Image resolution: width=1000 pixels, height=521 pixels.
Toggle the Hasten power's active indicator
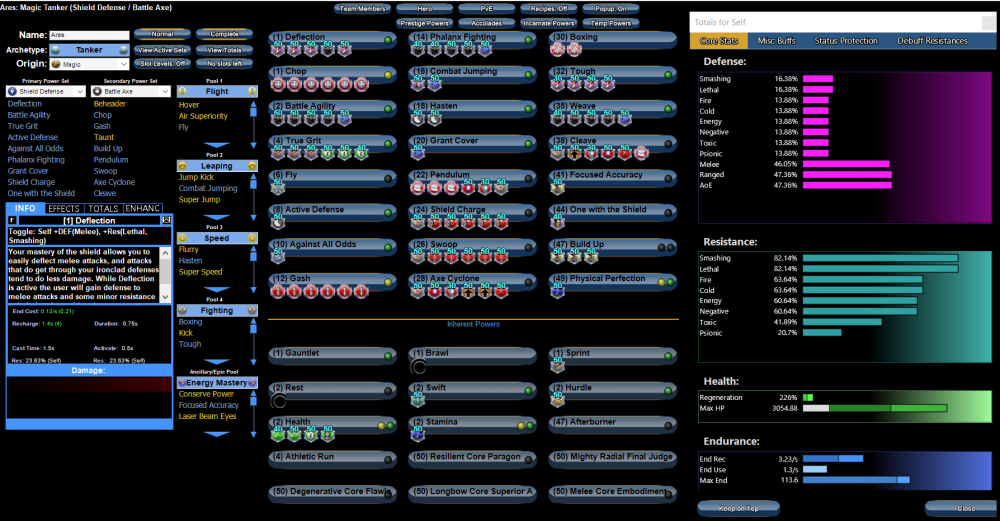528,110
